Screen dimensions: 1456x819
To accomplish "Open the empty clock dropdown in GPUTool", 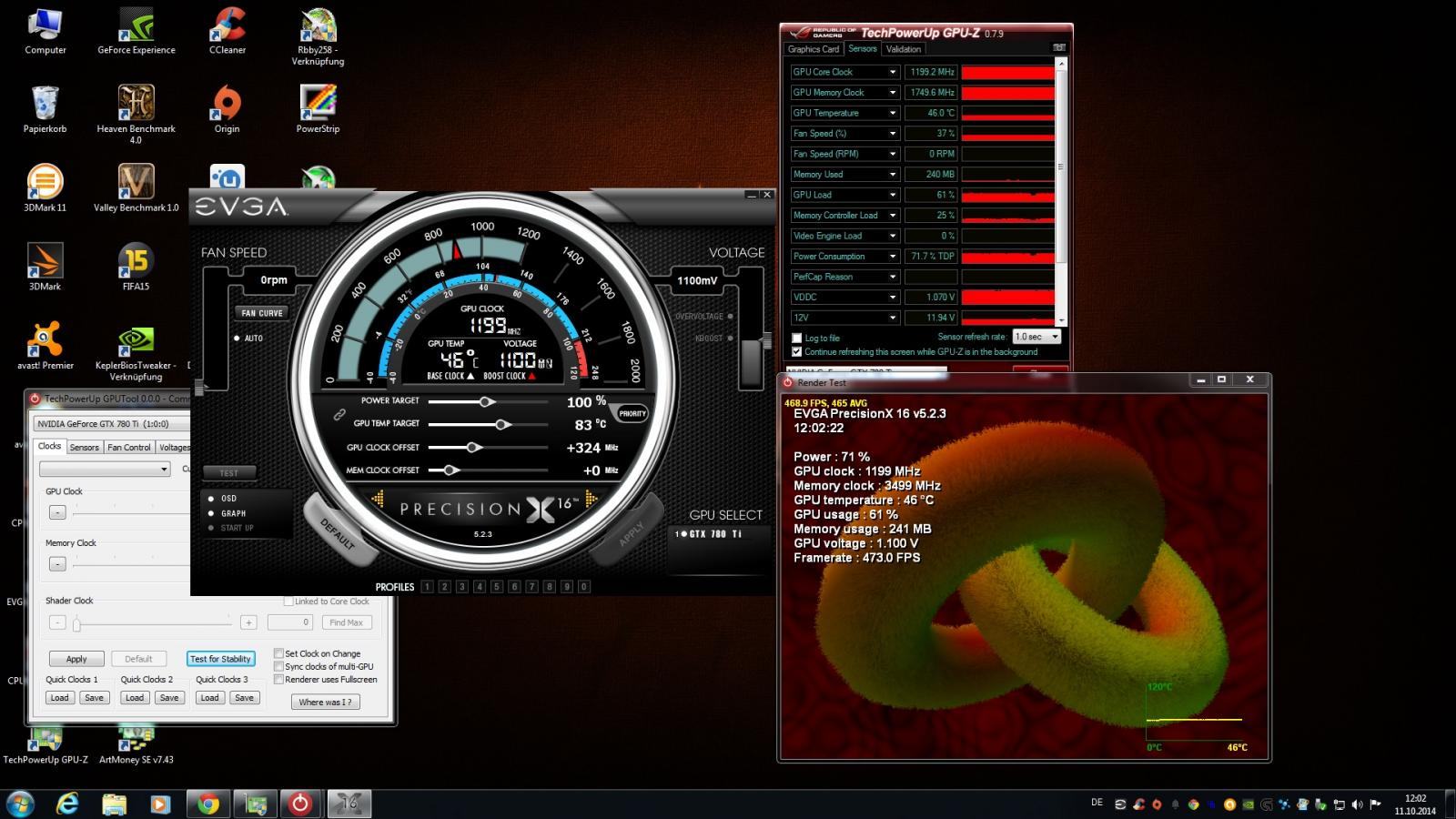I will (105, 469).
